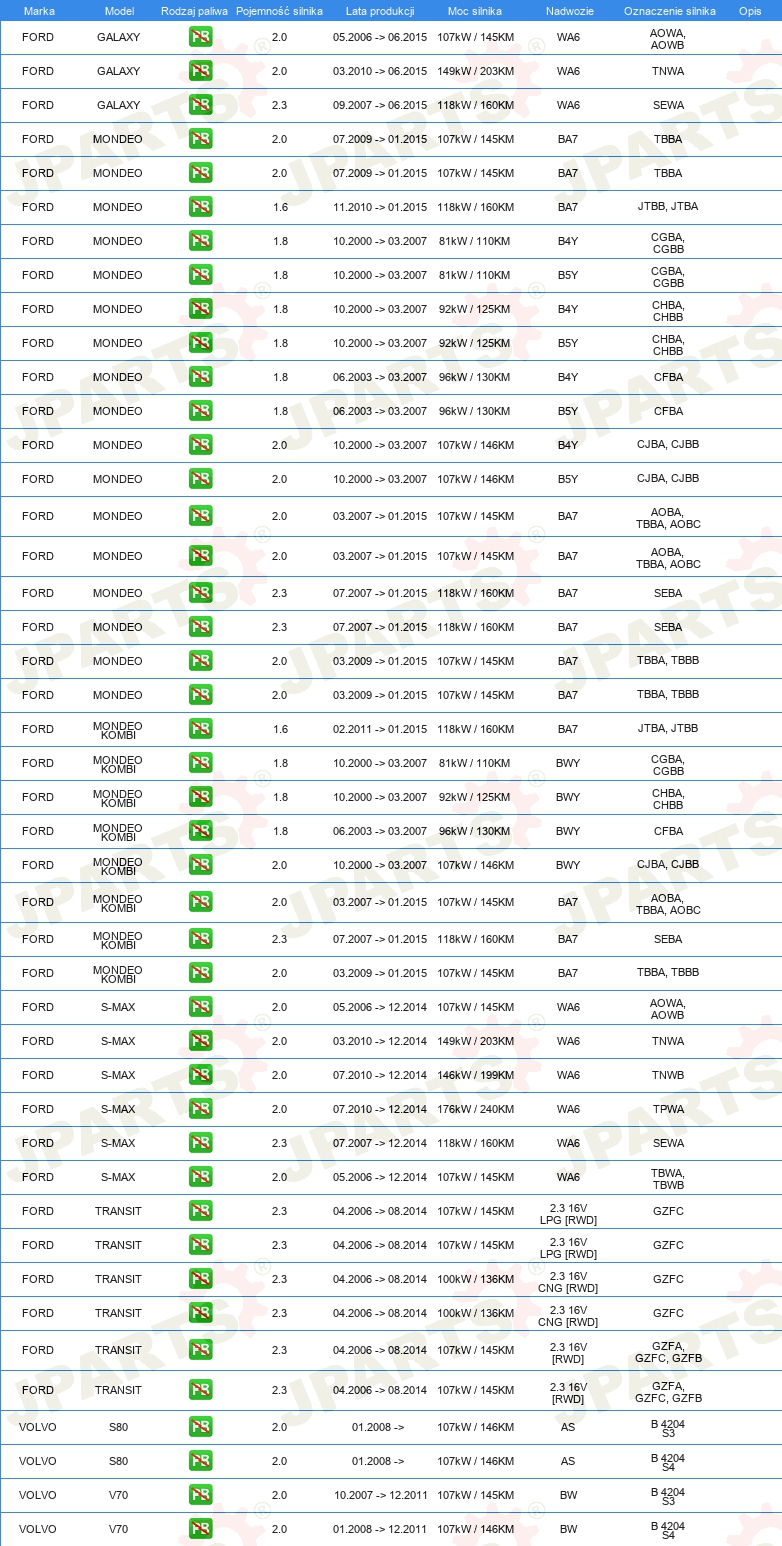Image resolution: width=782 pixels, height=1546 pixels.
Task: Click fuel icon in Mondeo 81kW B5Y row
Action: pyautogui.click(x=201, y=275)
